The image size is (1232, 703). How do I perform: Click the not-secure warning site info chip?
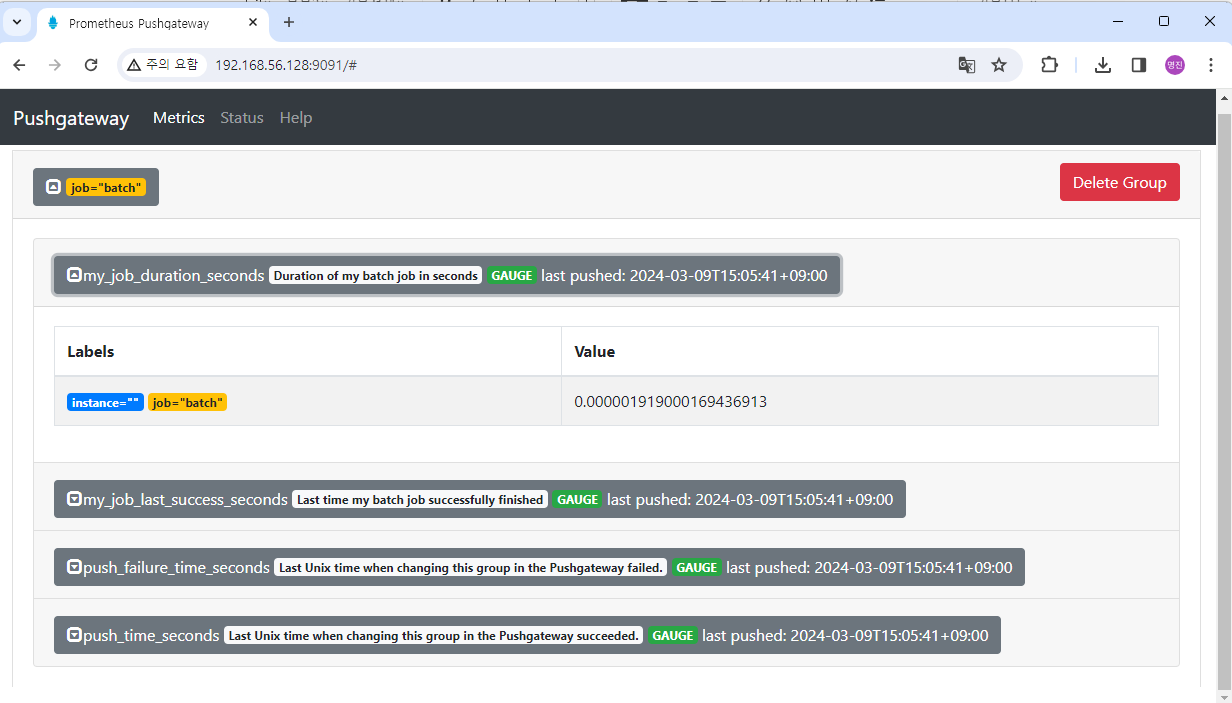tap(163, 65)
